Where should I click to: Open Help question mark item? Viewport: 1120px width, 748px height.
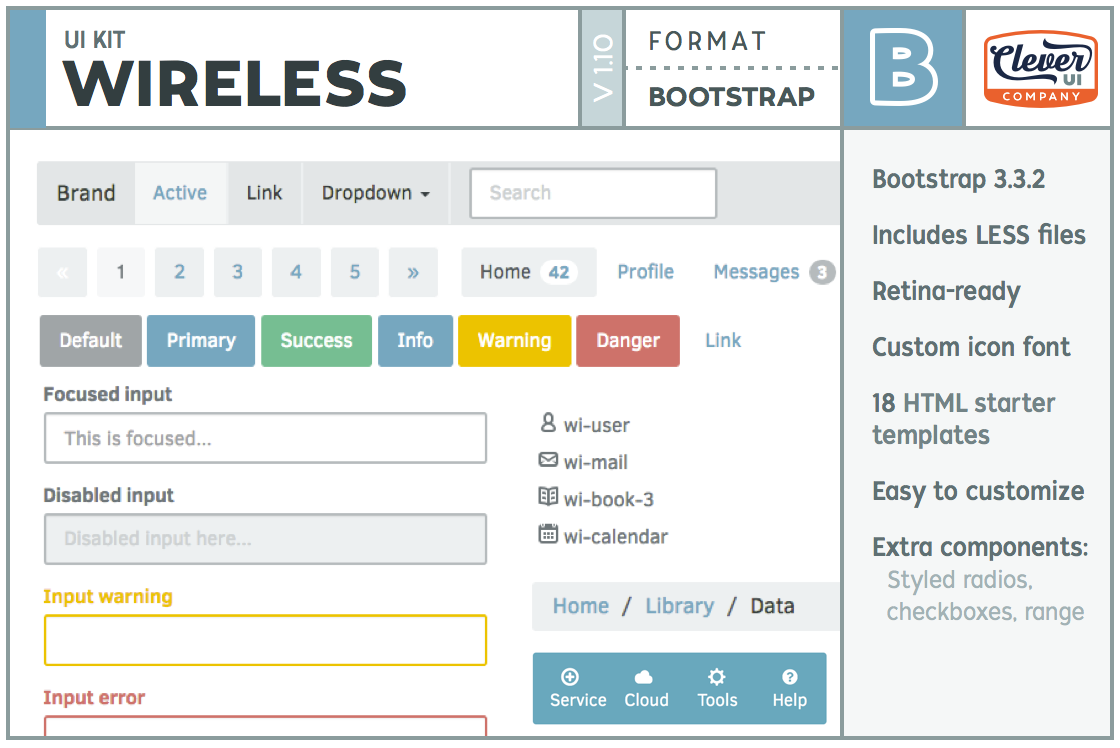[789, 689]
